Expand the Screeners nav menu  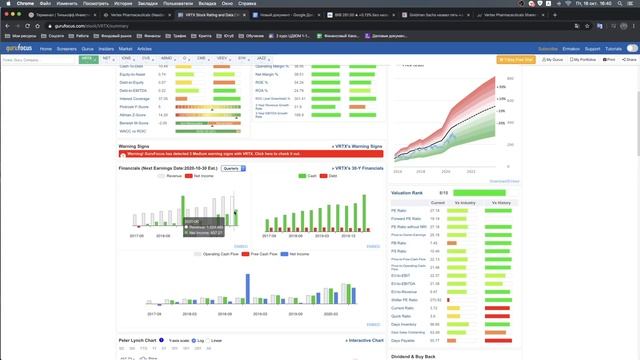(x=67, y=49)
